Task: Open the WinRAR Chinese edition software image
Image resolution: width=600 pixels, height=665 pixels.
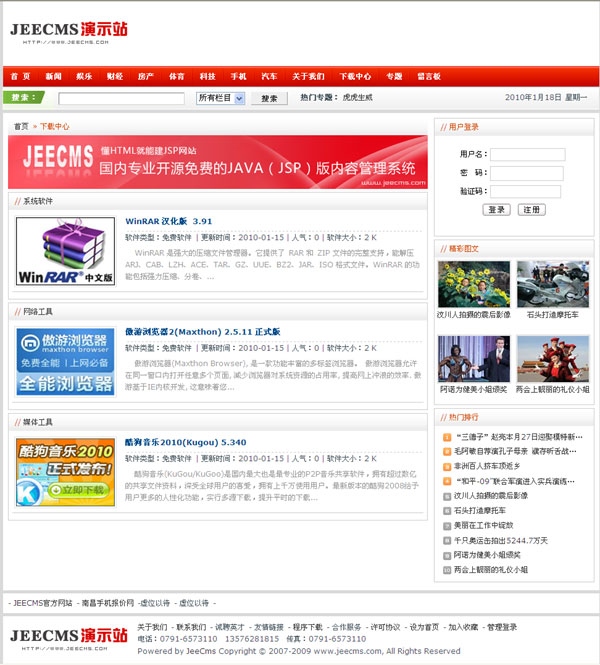Action: tap(65, 251)
